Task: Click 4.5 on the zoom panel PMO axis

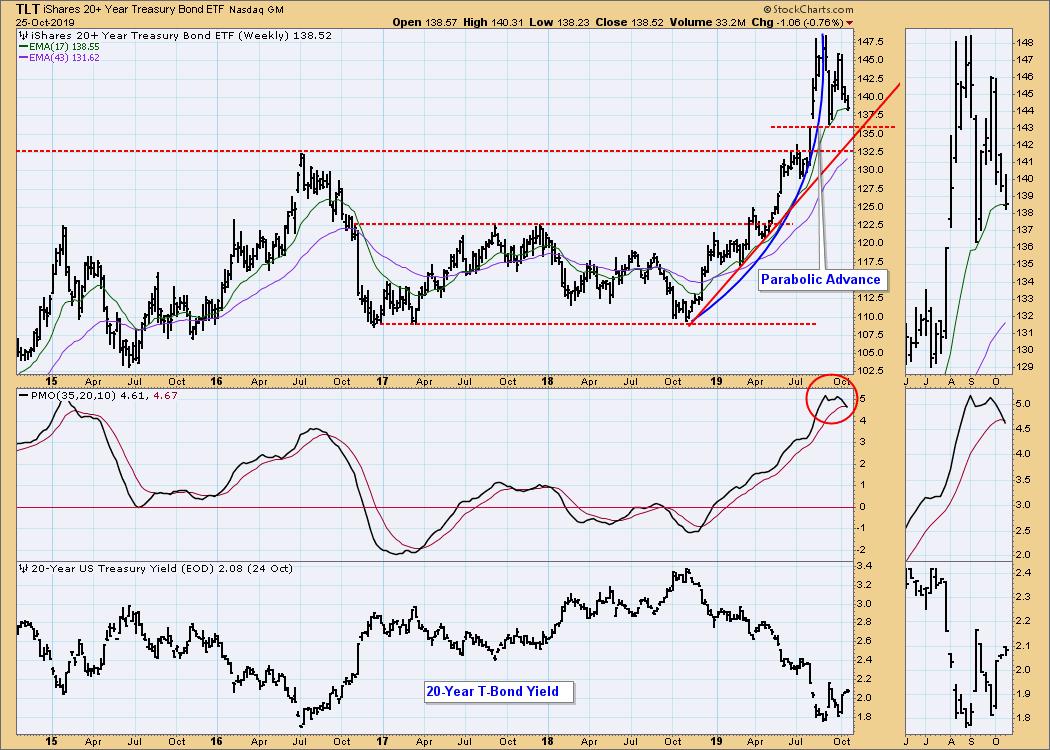Action: pos(1023,429)
